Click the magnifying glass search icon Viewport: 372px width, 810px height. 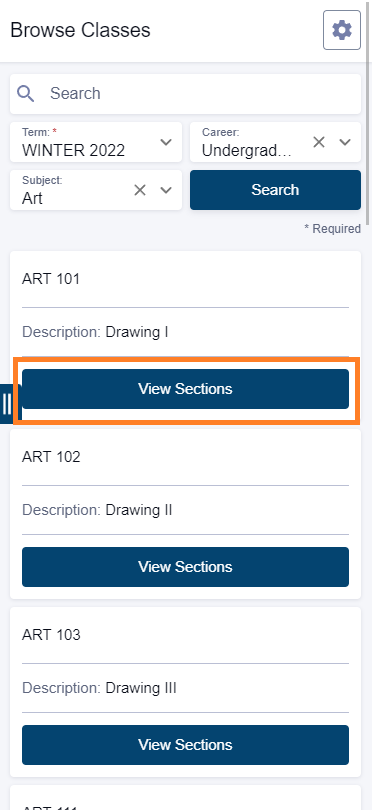(25, 94)
